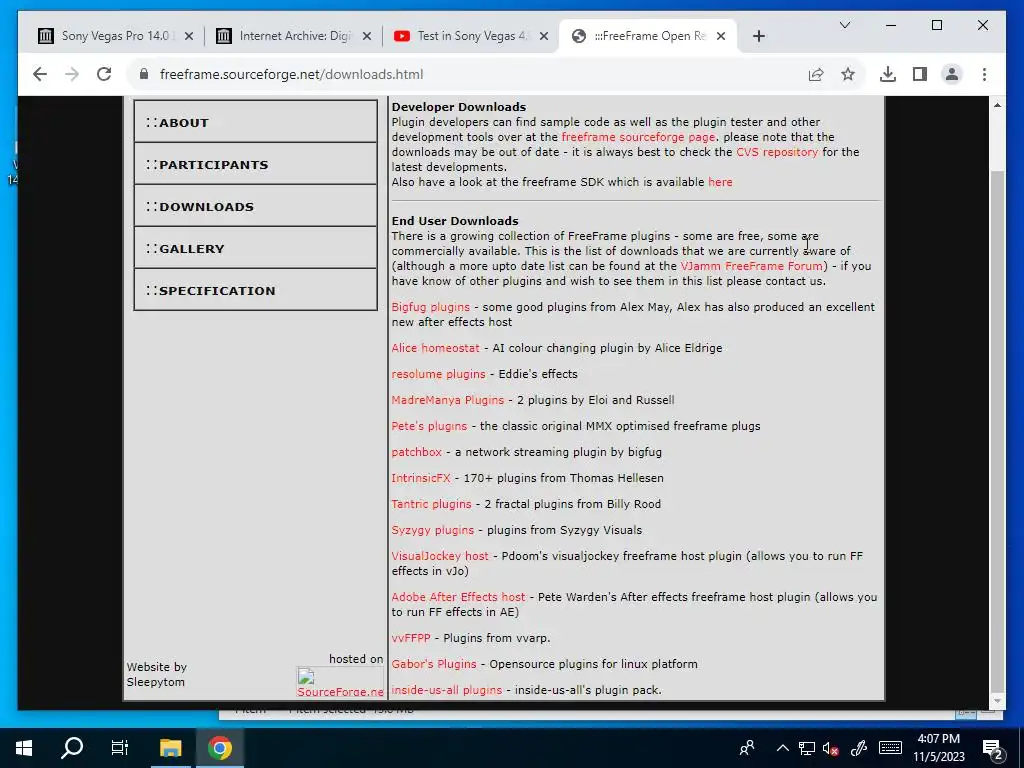Viewport: 1024px width, 768px height.
Task: Click the SourceForge.net logo link
Action: [340, 683]
